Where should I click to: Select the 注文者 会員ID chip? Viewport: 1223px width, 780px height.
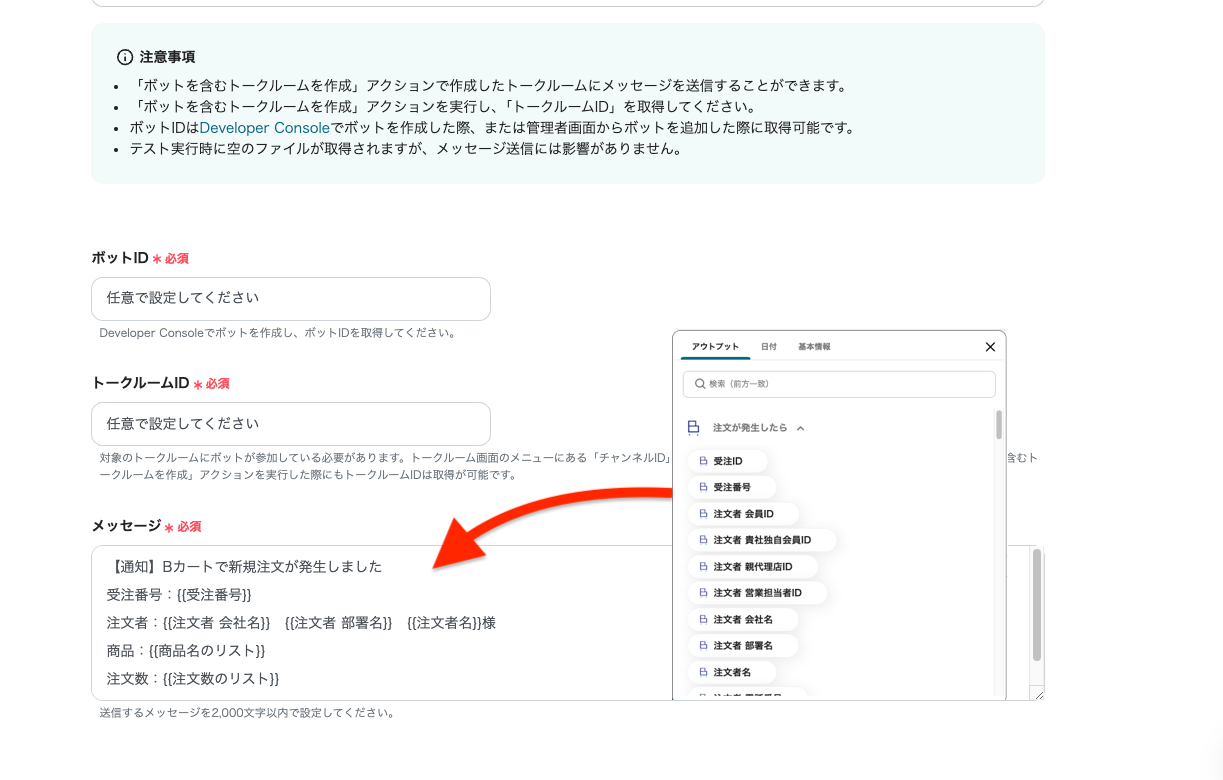[x=742, y=514]
